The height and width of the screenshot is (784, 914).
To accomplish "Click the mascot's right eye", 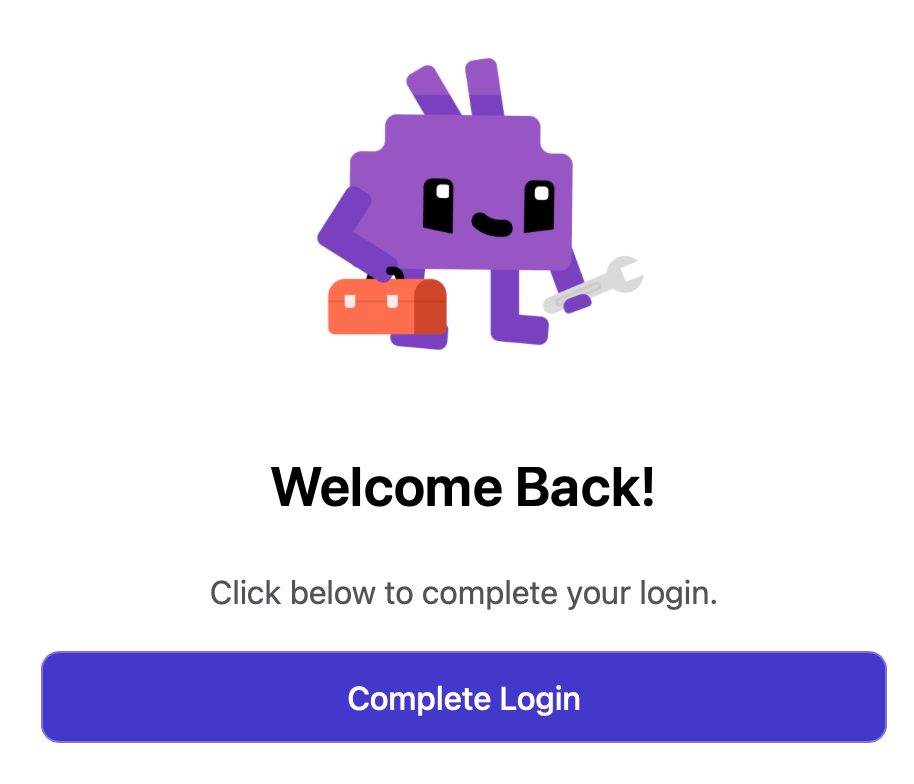I will [539, 206].
